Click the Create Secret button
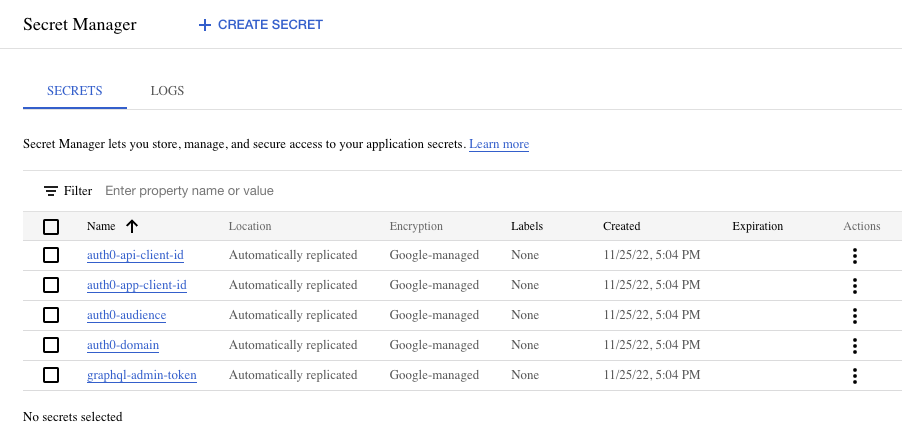The image size is (902, 437). (261, 25)
